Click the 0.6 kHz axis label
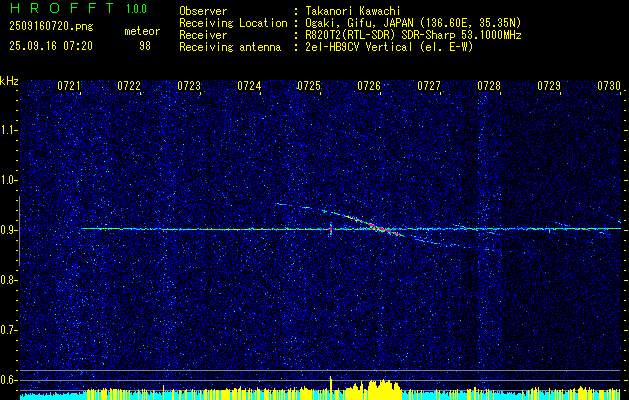This screenshot has width=629, height=400. (x=8, y=380)
